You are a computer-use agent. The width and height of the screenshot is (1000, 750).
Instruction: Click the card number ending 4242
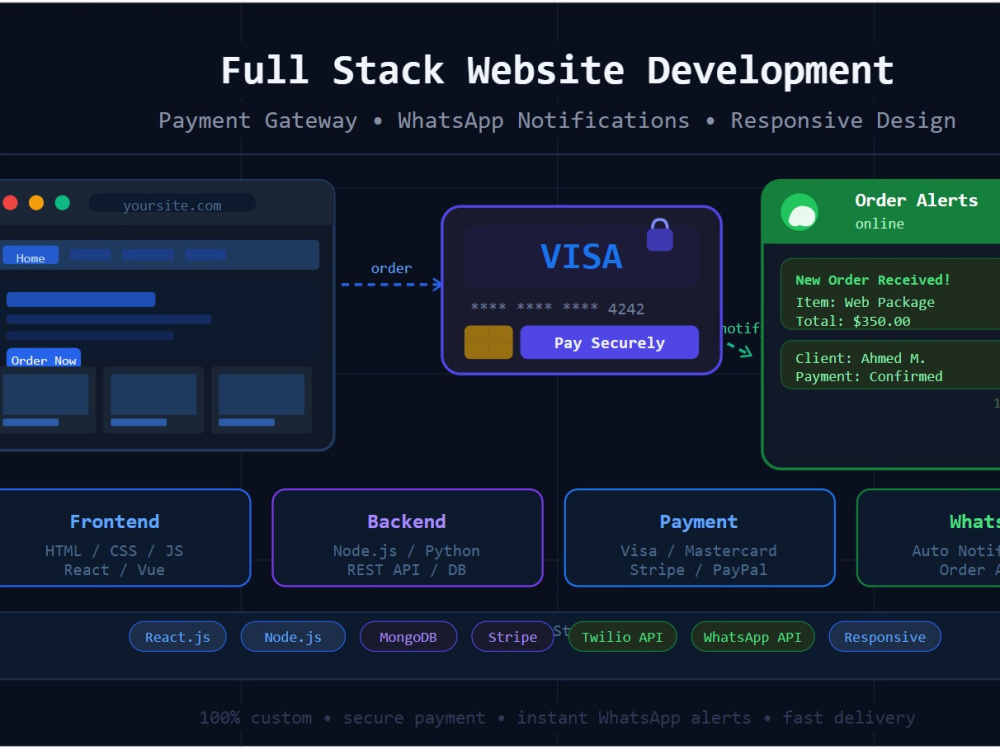point(558,309)
